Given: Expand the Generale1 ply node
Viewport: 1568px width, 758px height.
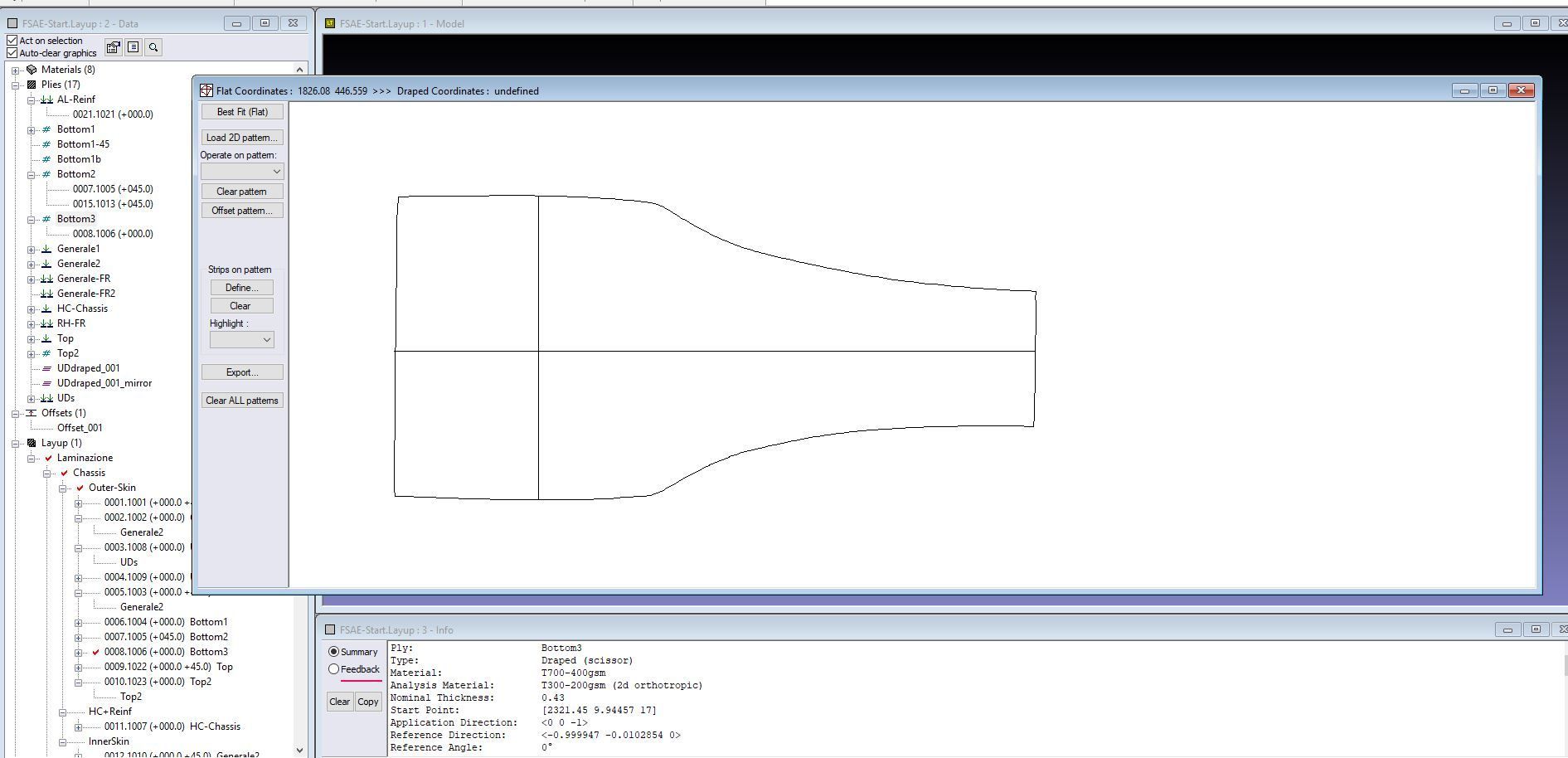Looking at the screenshot, I should coord(31,250).
